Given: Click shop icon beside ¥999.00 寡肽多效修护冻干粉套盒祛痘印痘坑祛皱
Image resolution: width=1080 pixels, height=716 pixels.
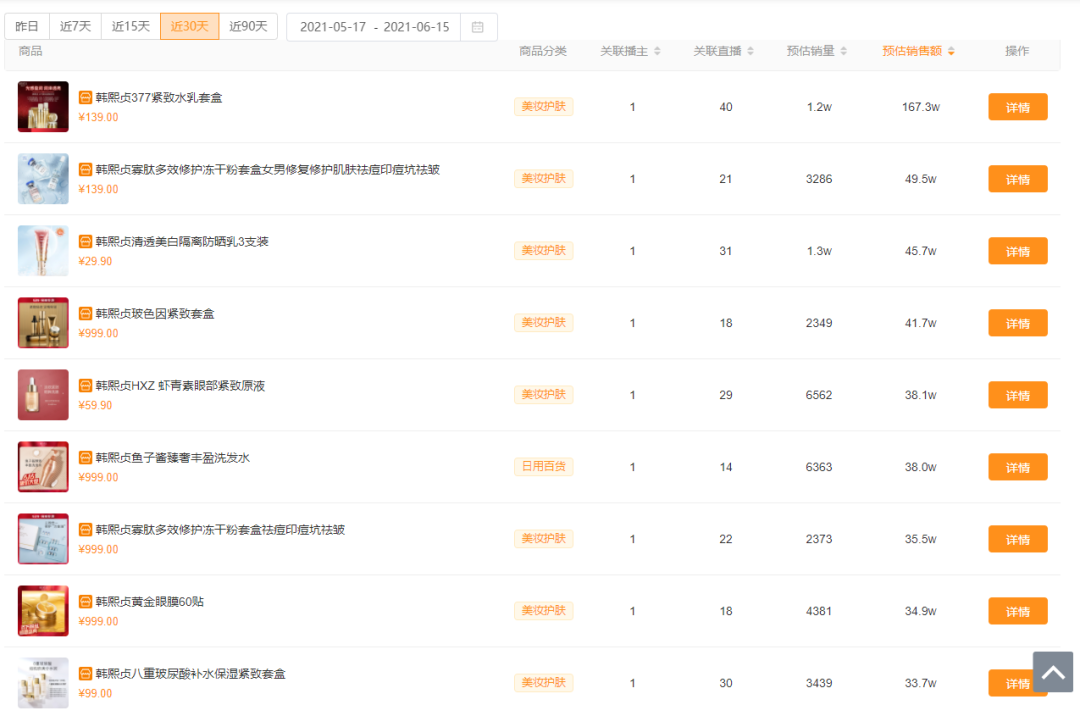Looking at the screenshot, I should coord(85,530).
